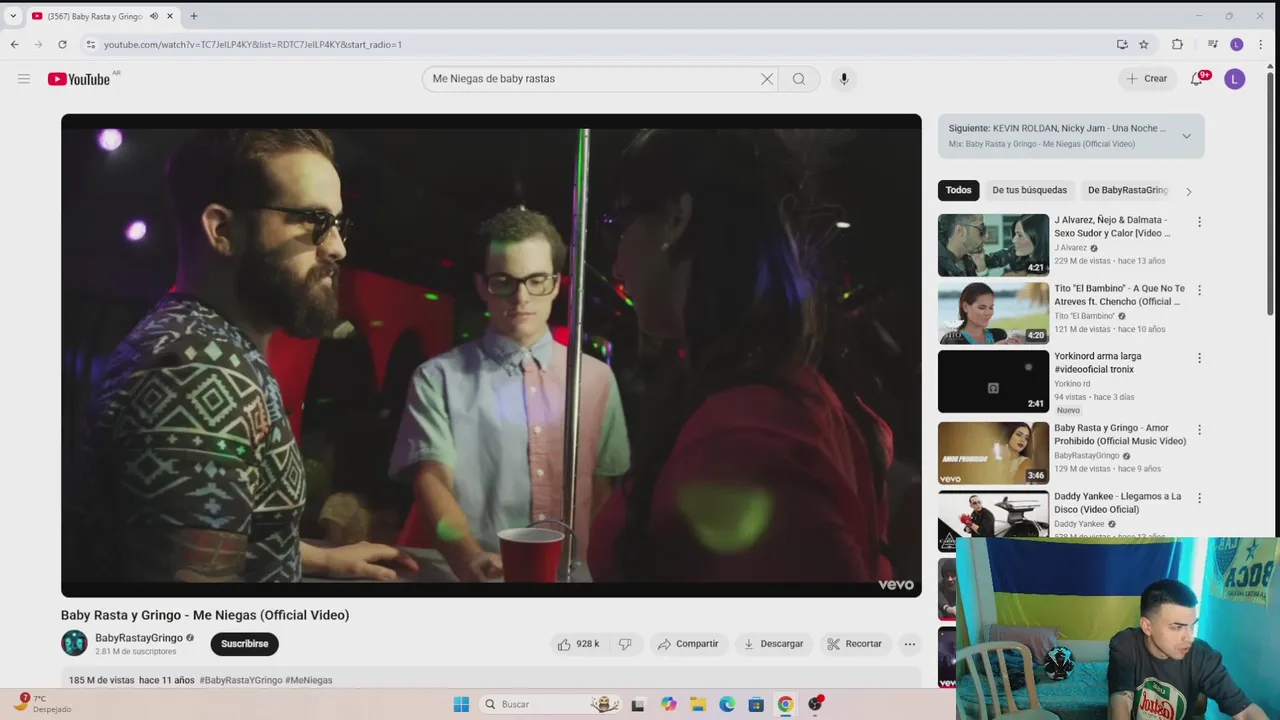Play Amor Prohibido video thumbnail
The height and width of the screenshot is (720, 1280).
993,453
